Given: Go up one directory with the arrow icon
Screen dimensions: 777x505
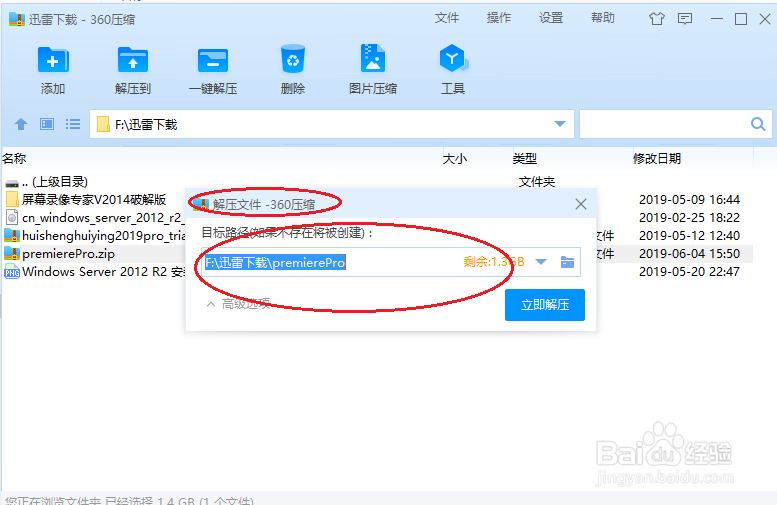Looking at the screenshot, I should [21, 124].
